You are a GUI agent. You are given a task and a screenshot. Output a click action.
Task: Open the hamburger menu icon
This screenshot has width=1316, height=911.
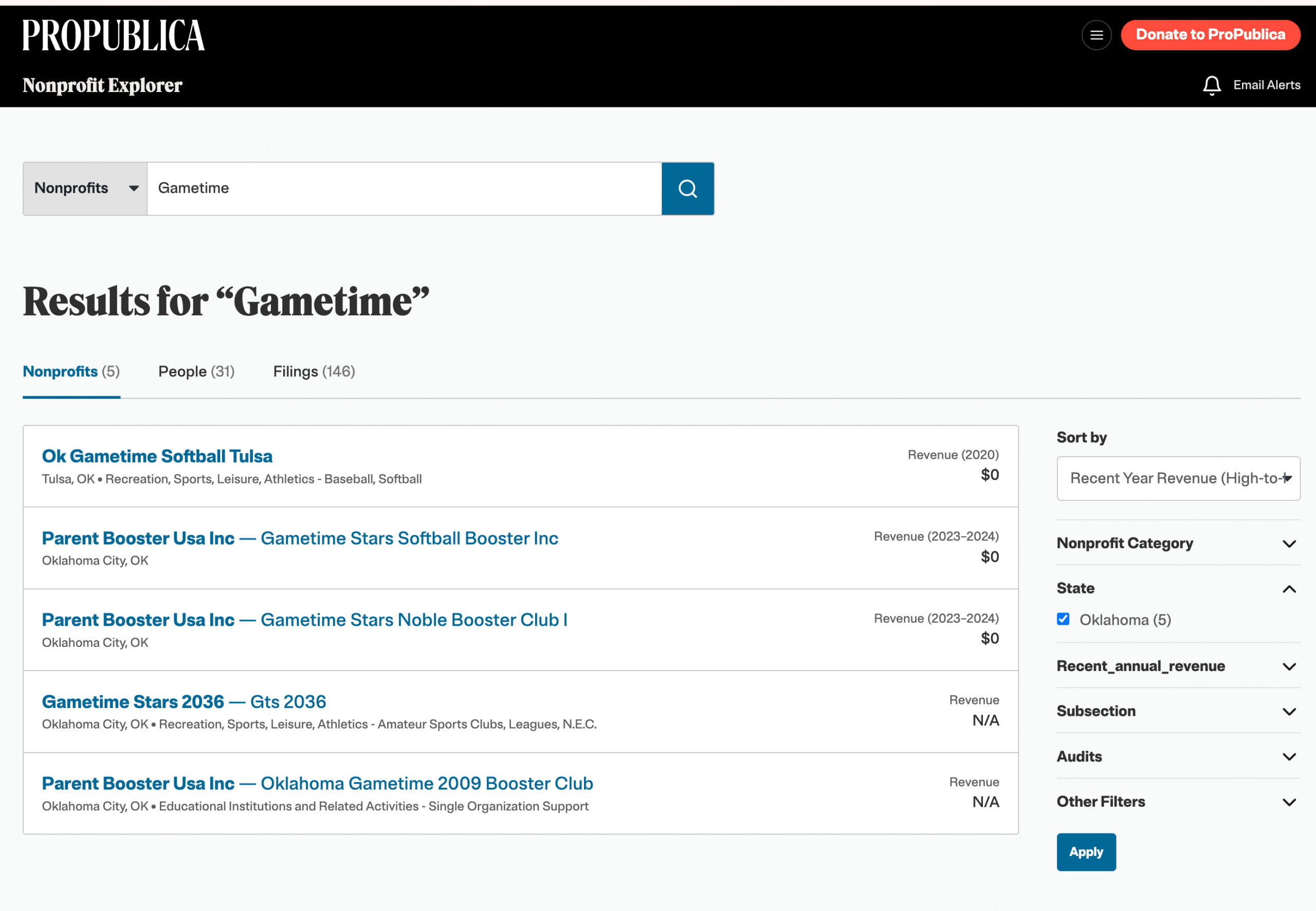tap(1096, 35)
